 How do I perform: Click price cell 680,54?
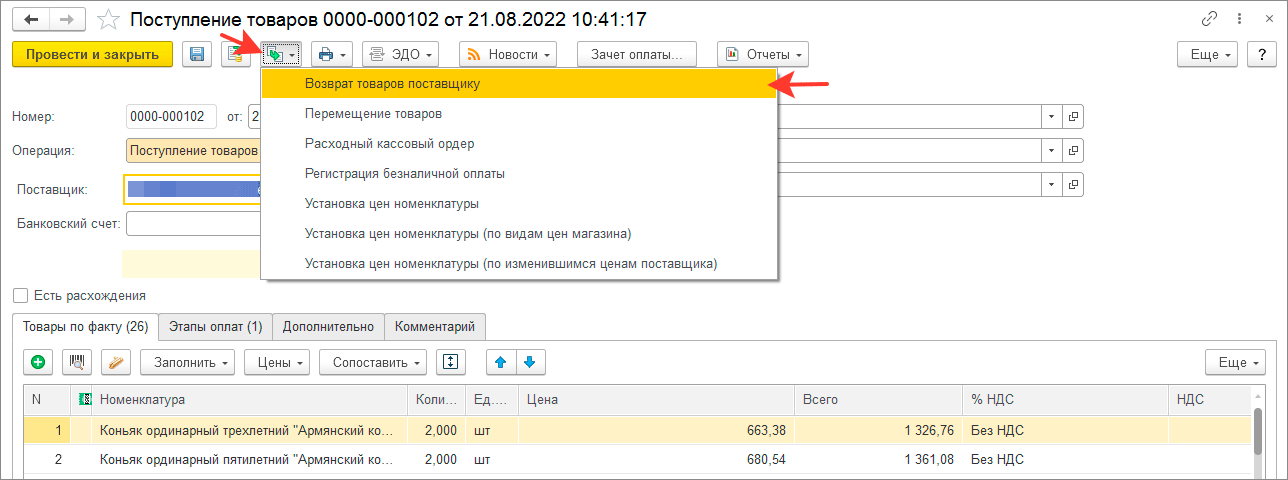click(x=655, y=461)
